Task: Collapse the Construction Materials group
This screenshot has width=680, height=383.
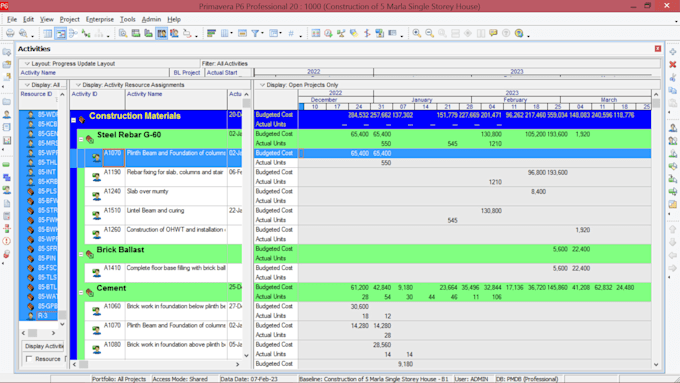Action: [x=74, y=120]
